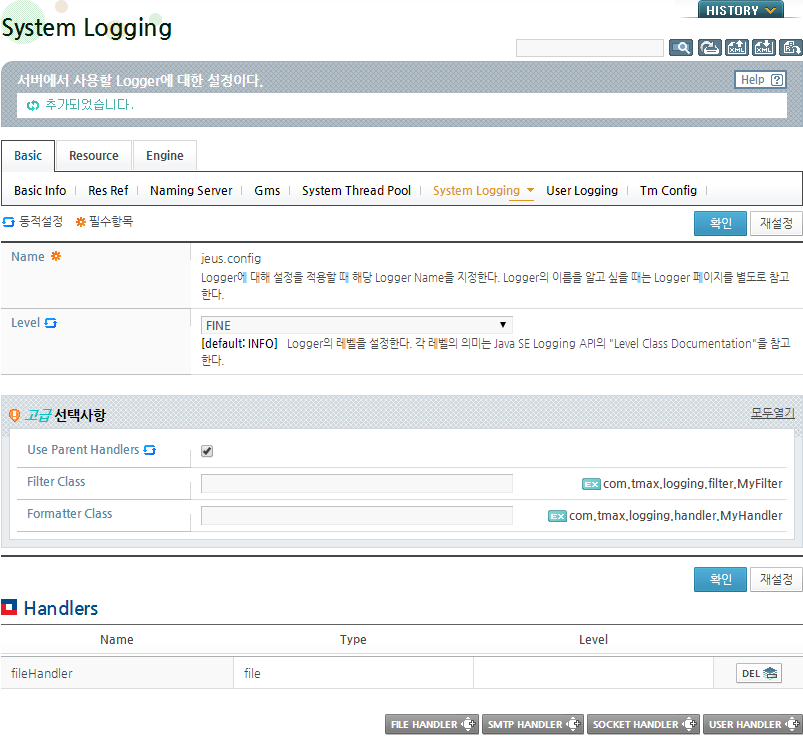The image size is (803, 740).
Task: Click the Handlers section square icon
Action: coord(9,607)
